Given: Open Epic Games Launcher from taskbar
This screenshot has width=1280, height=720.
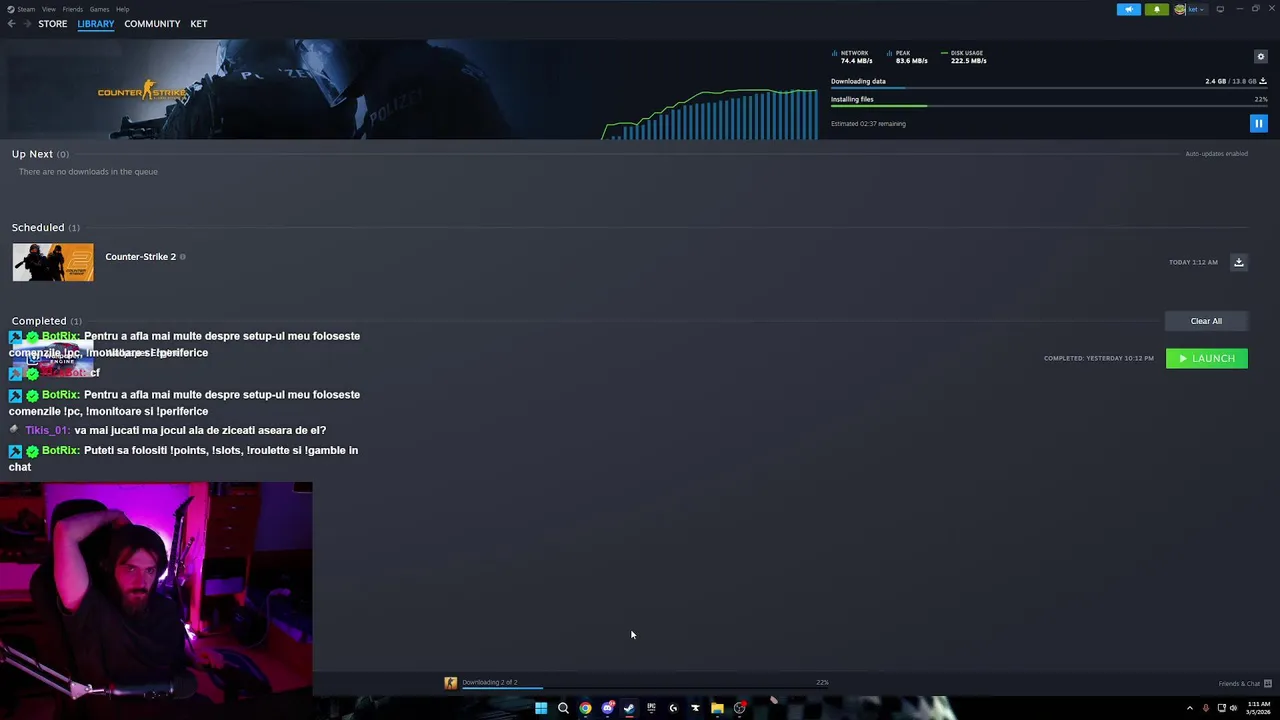Looking at the screenshot, I should (x=651, y=708).
